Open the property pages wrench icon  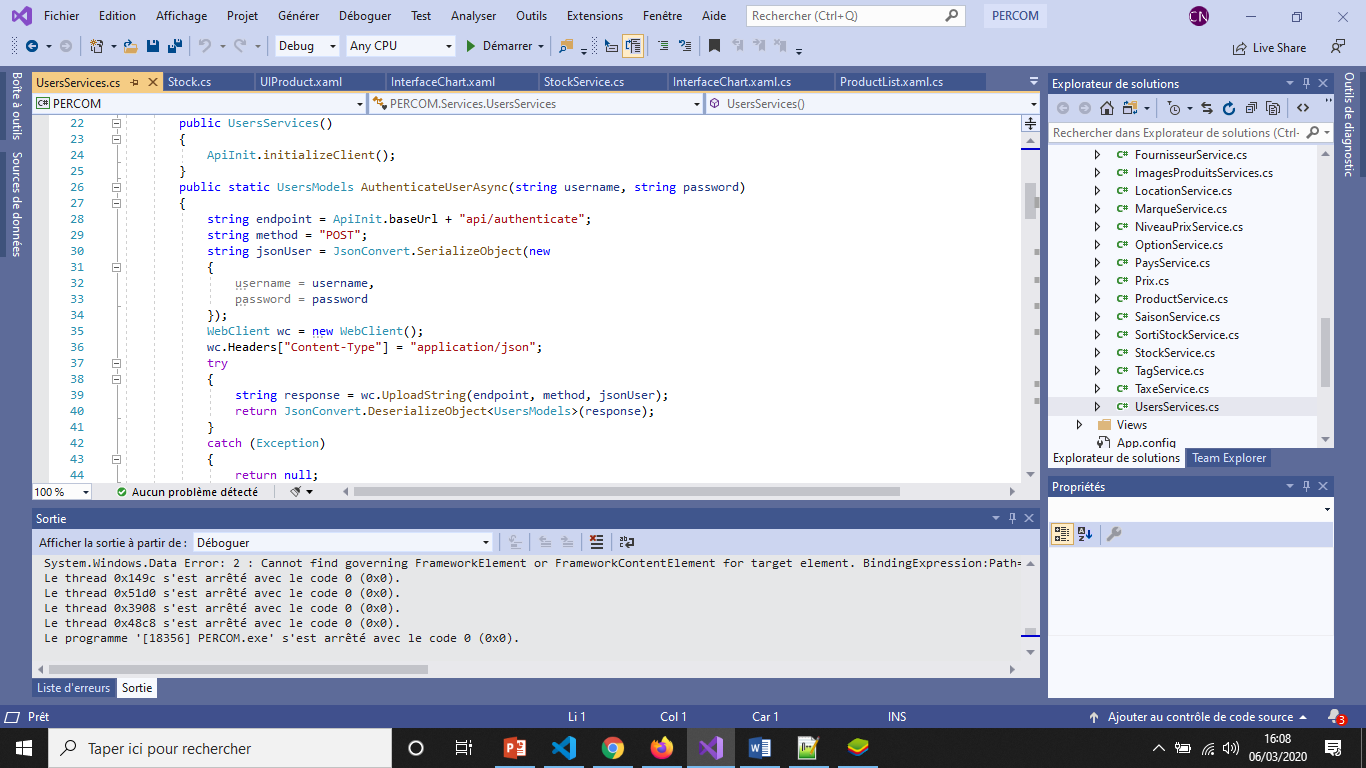[1114, 534]
